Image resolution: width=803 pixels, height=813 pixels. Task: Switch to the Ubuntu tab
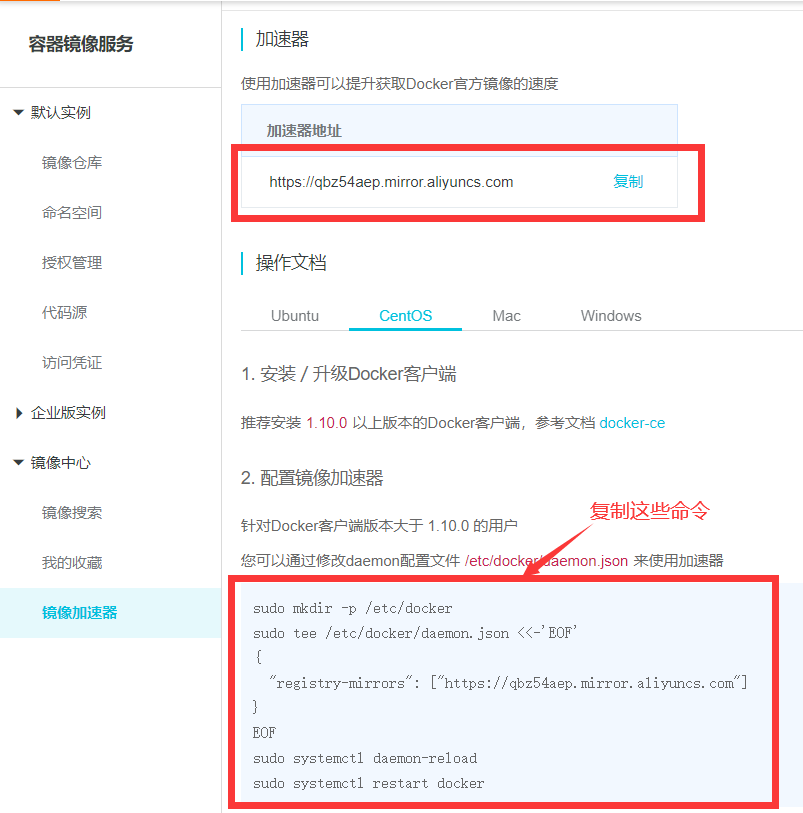295,316
